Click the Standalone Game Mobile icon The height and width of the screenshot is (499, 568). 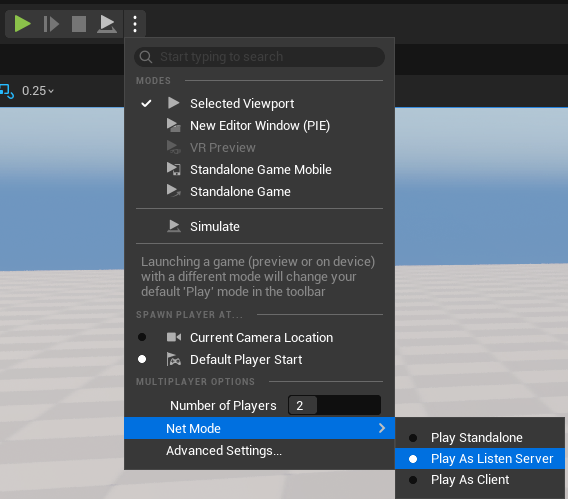(x=174, y=169)
